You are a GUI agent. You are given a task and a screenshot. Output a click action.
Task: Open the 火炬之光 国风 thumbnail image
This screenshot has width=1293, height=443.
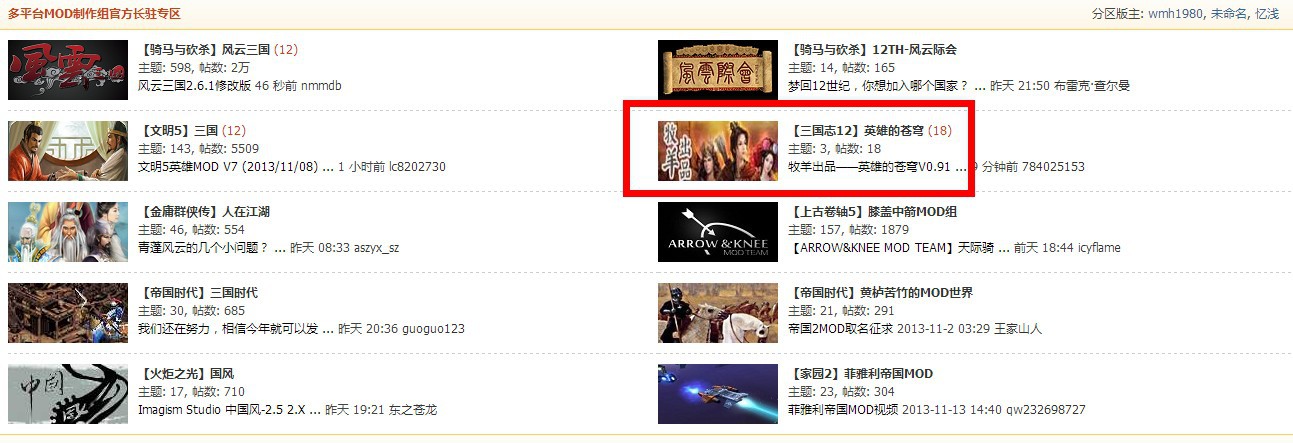[68, 394]
